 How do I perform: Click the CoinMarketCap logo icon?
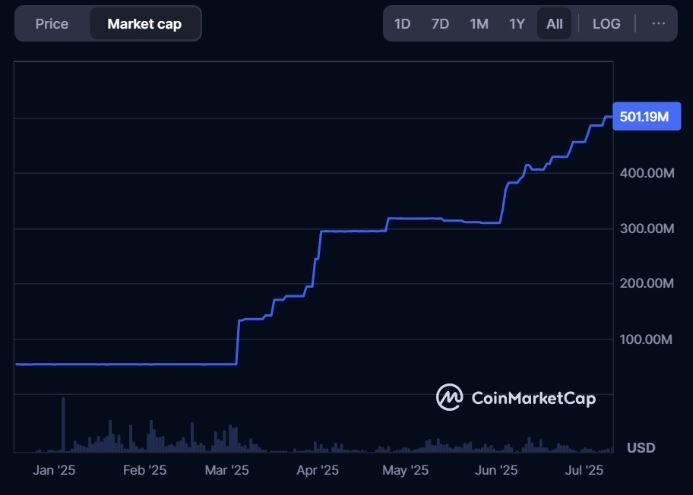(449, 397)
